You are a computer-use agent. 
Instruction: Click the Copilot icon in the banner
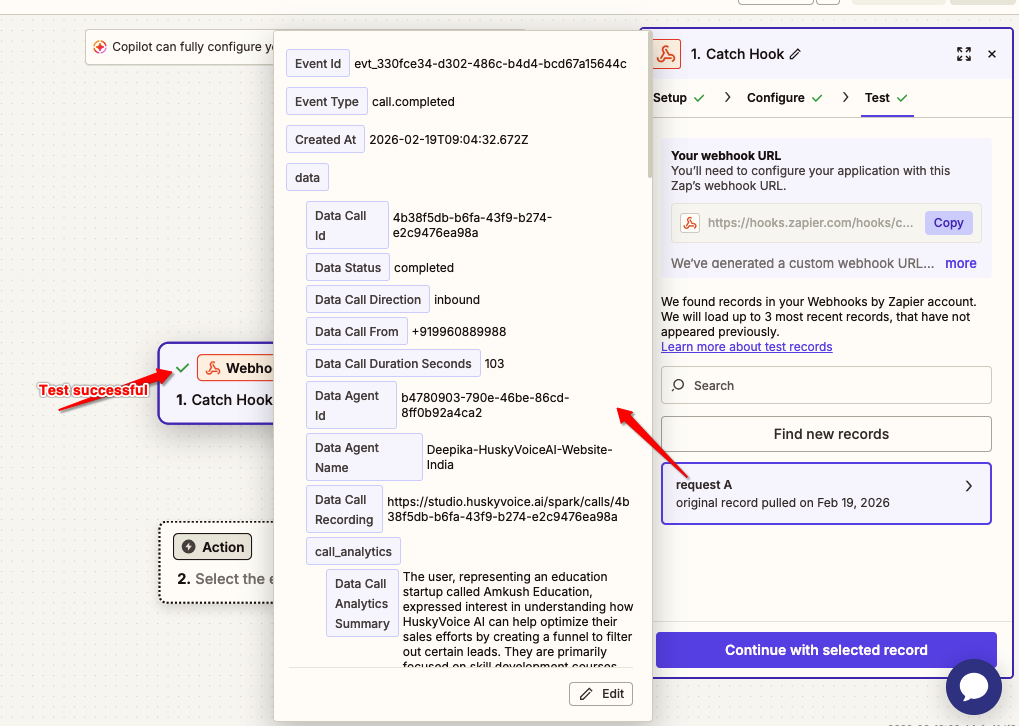click(x=100, y=47)
